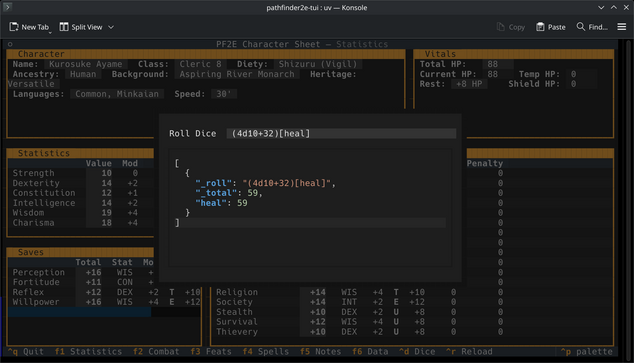Select the Survival skill row
Viewport: 634px width, 363px height.
pos(412,321)
